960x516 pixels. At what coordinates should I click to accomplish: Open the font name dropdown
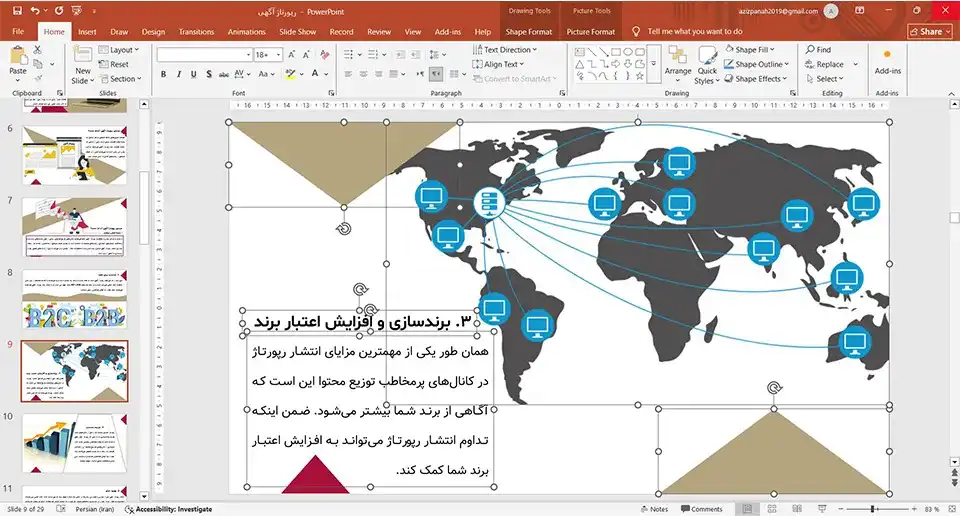(x=248, y=55)
